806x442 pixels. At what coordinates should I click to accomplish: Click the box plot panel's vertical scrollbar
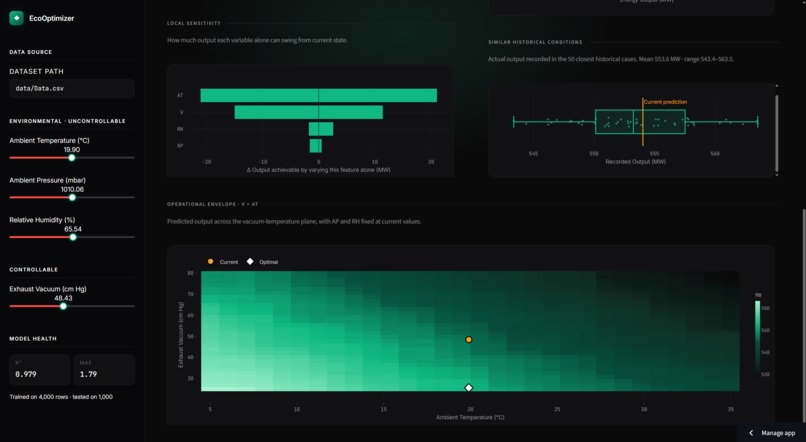point(777,133)
